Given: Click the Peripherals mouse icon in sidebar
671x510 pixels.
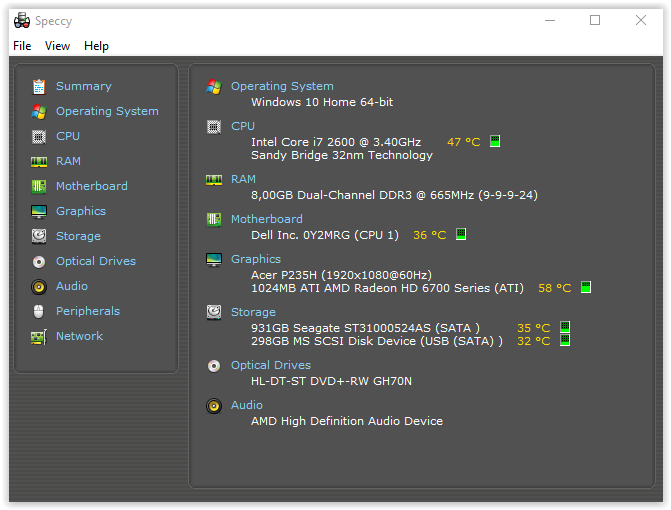Looking at the screenshot, I should (x=39, y=311).
